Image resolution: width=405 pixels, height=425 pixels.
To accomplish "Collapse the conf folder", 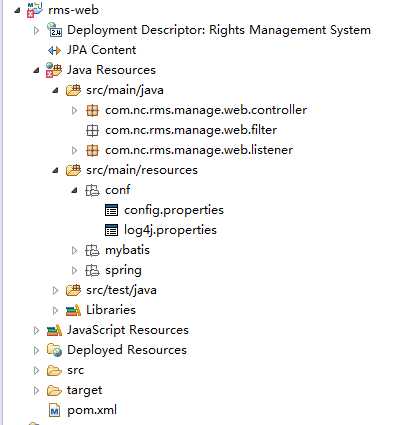I will click(75, 191).
